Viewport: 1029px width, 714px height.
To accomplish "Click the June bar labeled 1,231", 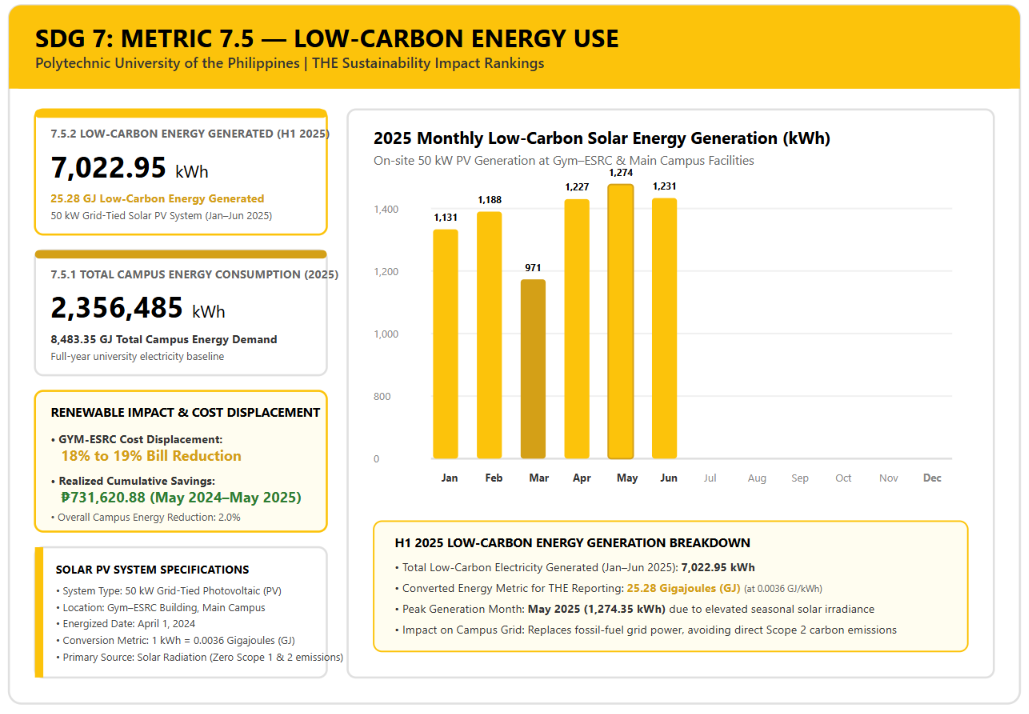I will tap(664, 328).
